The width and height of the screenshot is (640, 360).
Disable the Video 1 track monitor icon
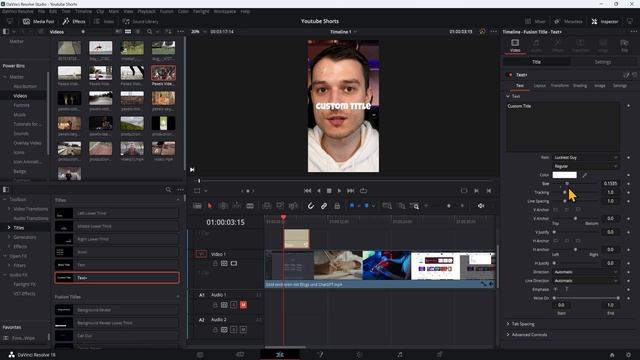tap(234, 264)
